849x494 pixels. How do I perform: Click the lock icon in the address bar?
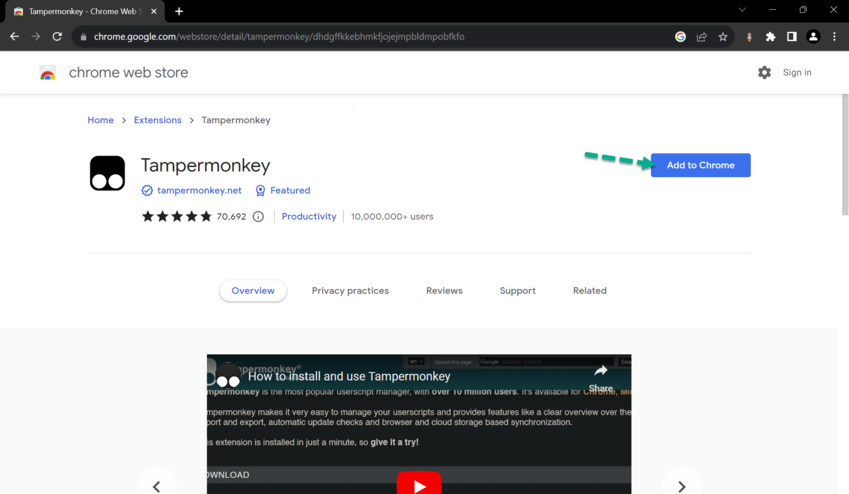[x=83, y=37]
